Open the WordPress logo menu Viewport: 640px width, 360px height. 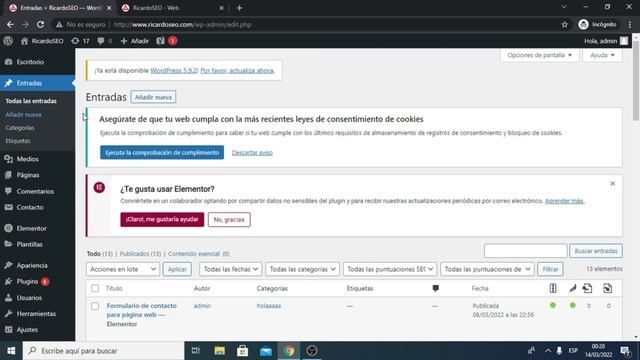click(8, 41)
